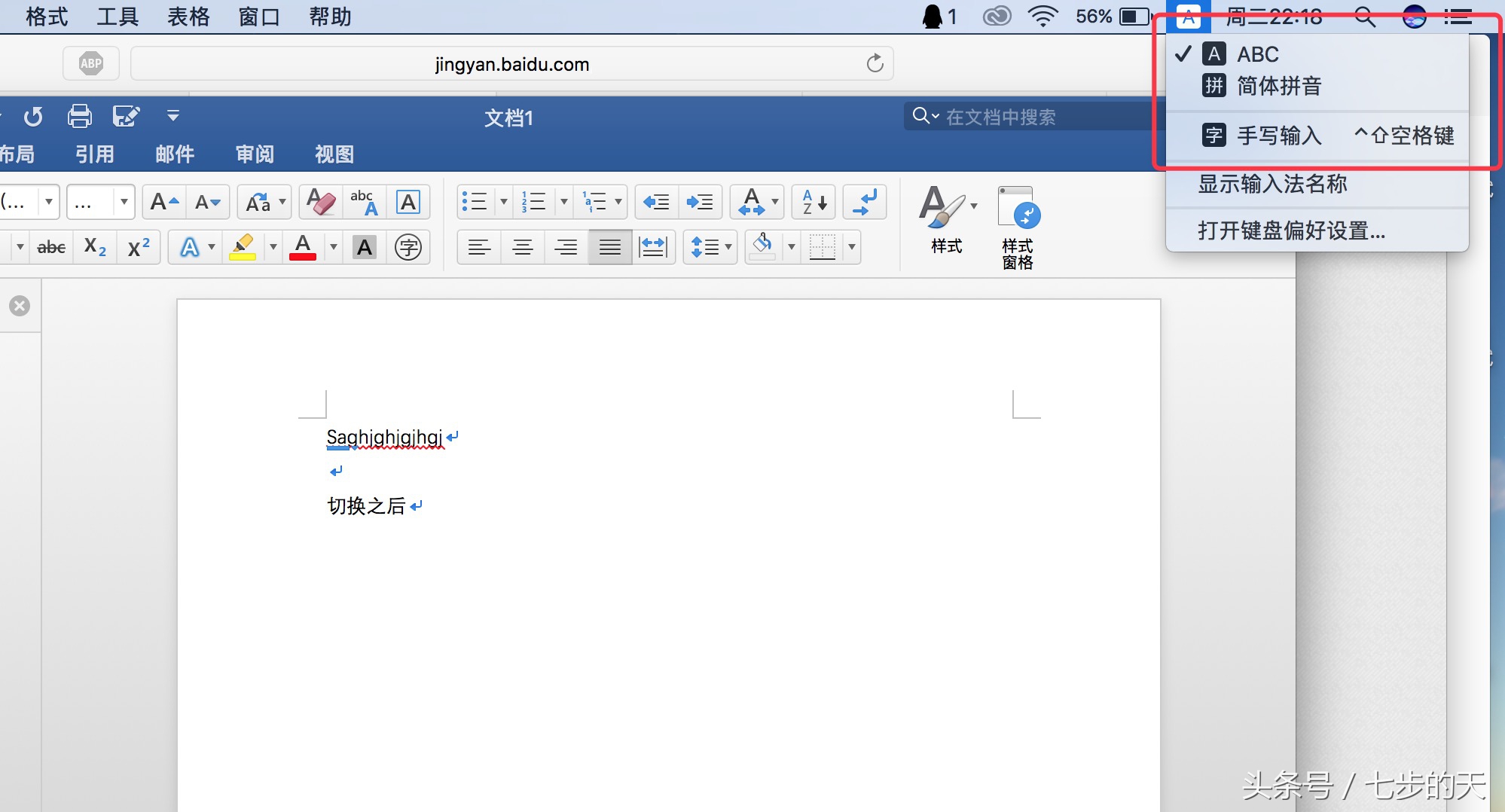The width and height of the screenshot is (1505, 812).
Task: Reload the jingyan.baidu.com page
Action: pos(875,63)
